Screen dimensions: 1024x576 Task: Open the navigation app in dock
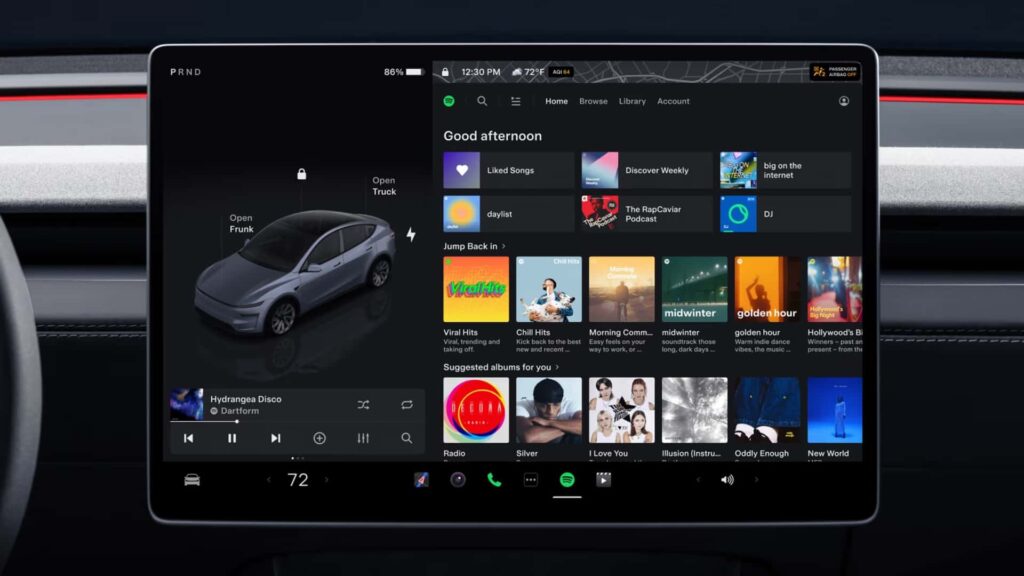pyautogui.click(x=421, y=480)
